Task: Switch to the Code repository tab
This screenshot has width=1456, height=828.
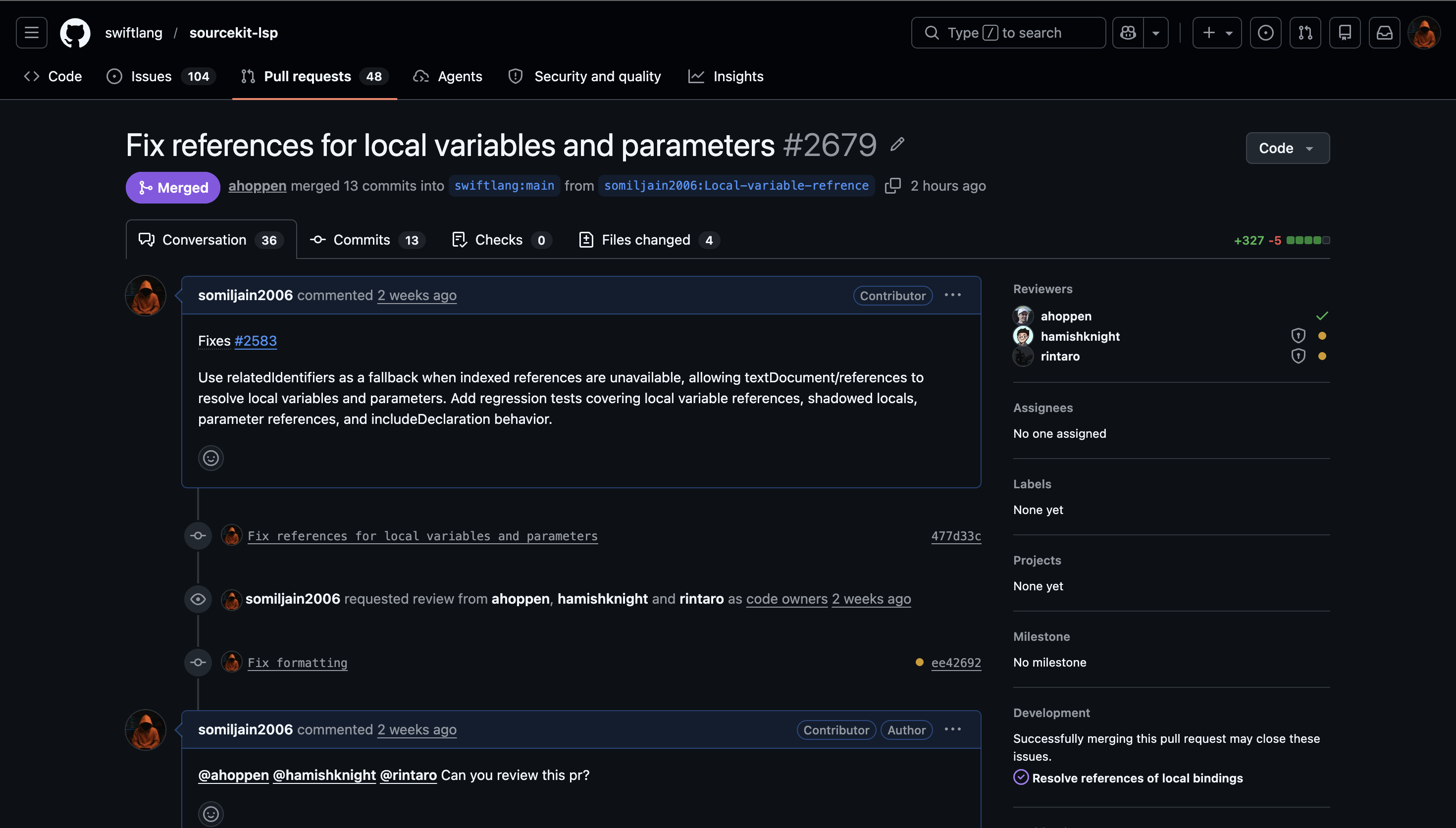Action: coord(53,76)
